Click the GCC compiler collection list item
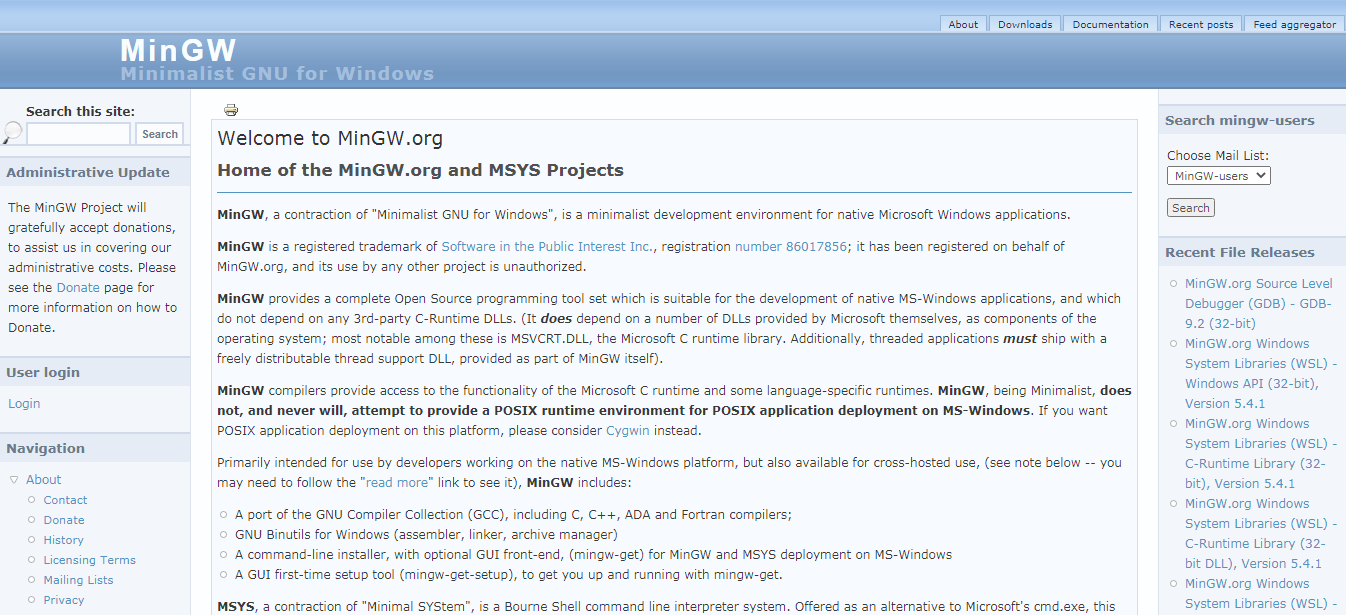This screenshot has height=615, width=1346. [x=513, y=515]
